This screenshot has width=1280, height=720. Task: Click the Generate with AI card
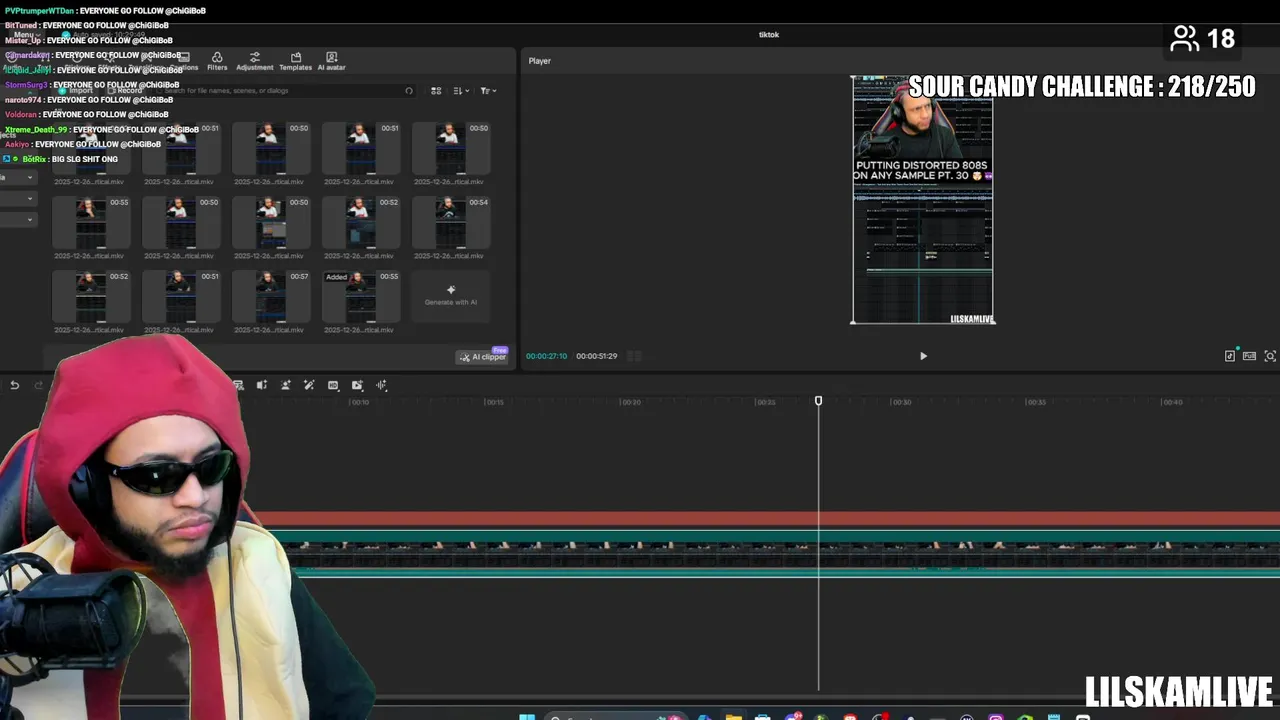click(450, 296)
